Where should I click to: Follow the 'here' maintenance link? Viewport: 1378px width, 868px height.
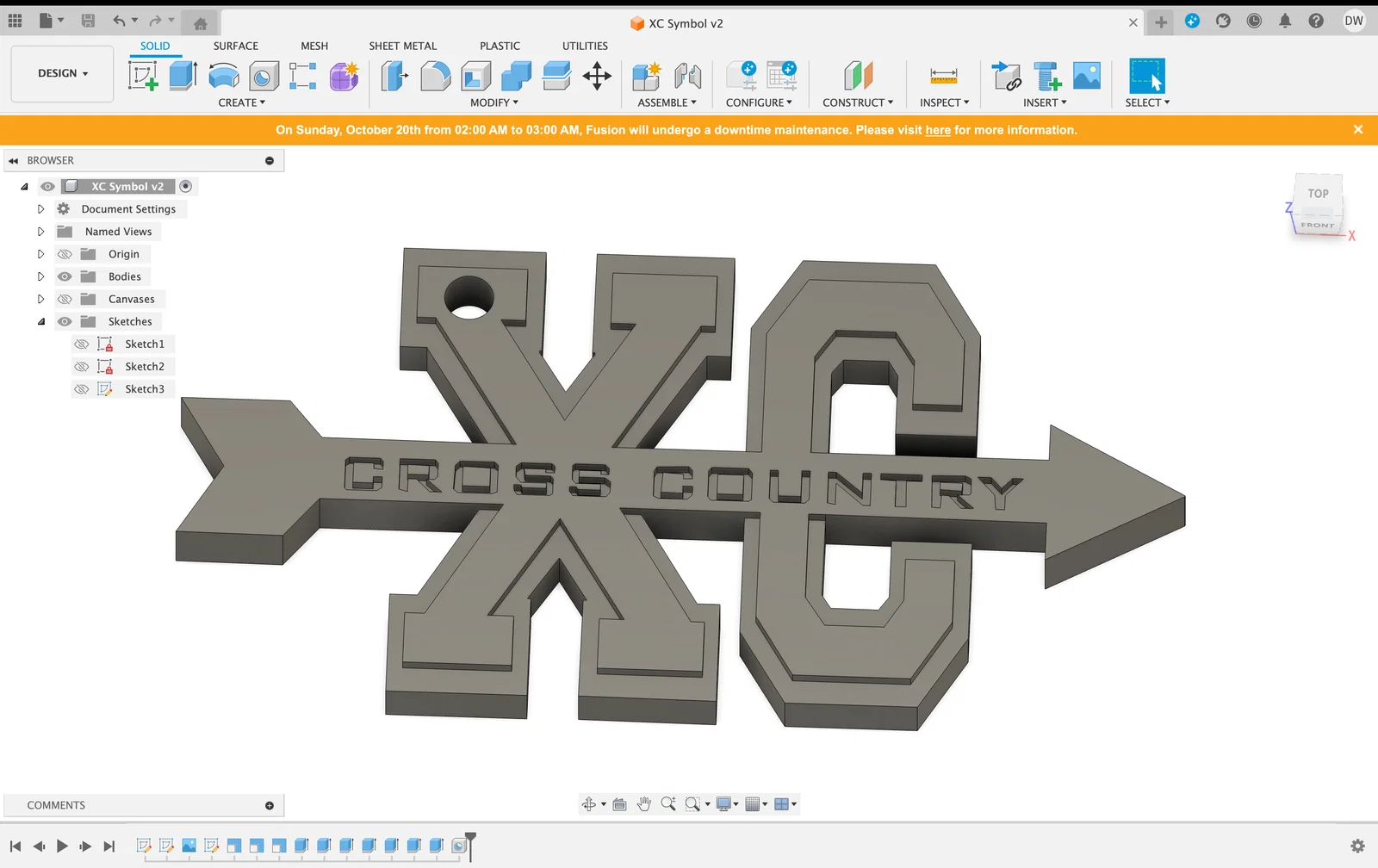coord(938,130)
